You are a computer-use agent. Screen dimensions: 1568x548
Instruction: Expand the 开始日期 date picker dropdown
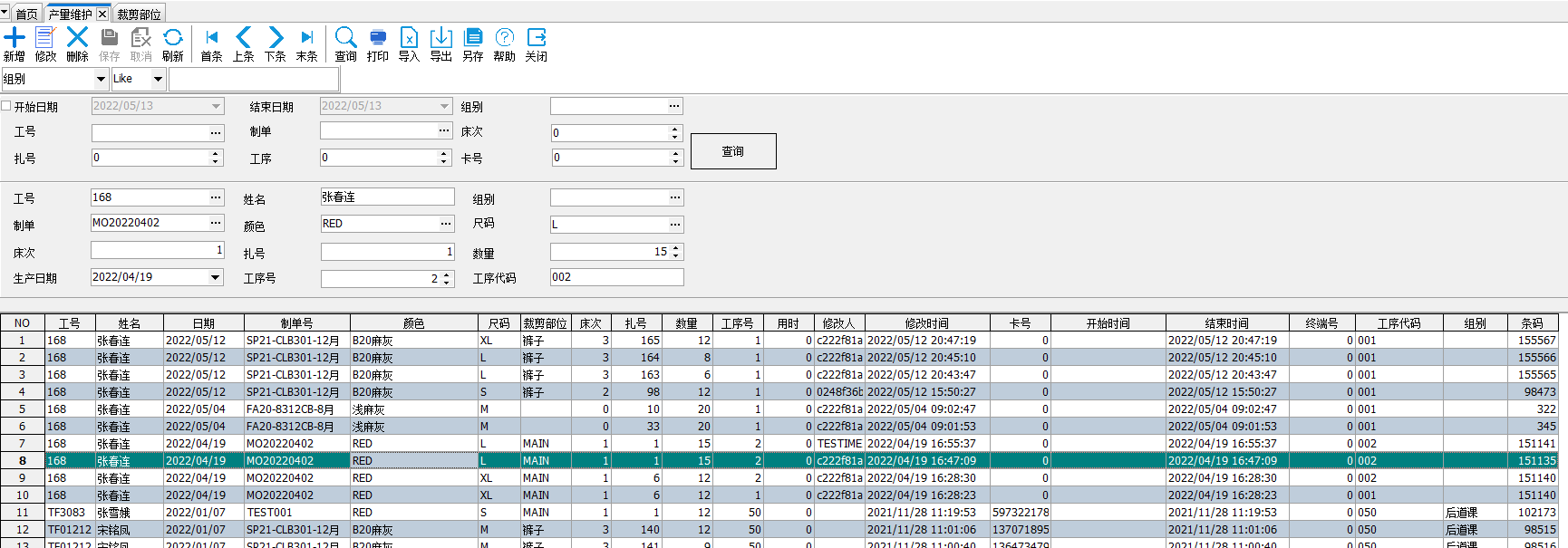(216, 106)
